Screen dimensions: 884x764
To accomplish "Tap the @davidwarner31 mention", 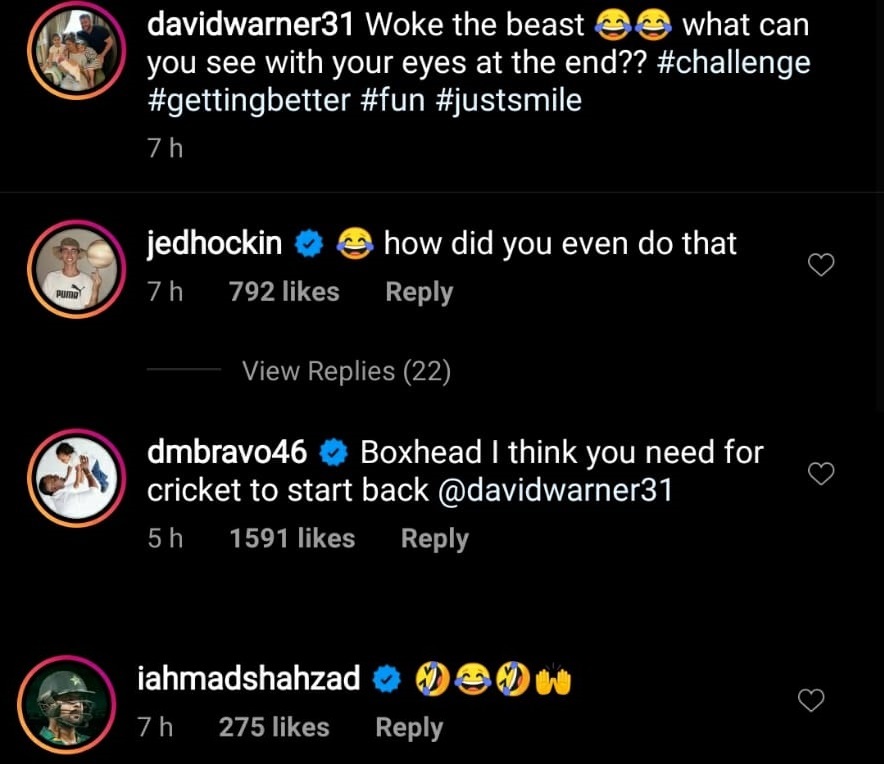I will pos(556,490).
